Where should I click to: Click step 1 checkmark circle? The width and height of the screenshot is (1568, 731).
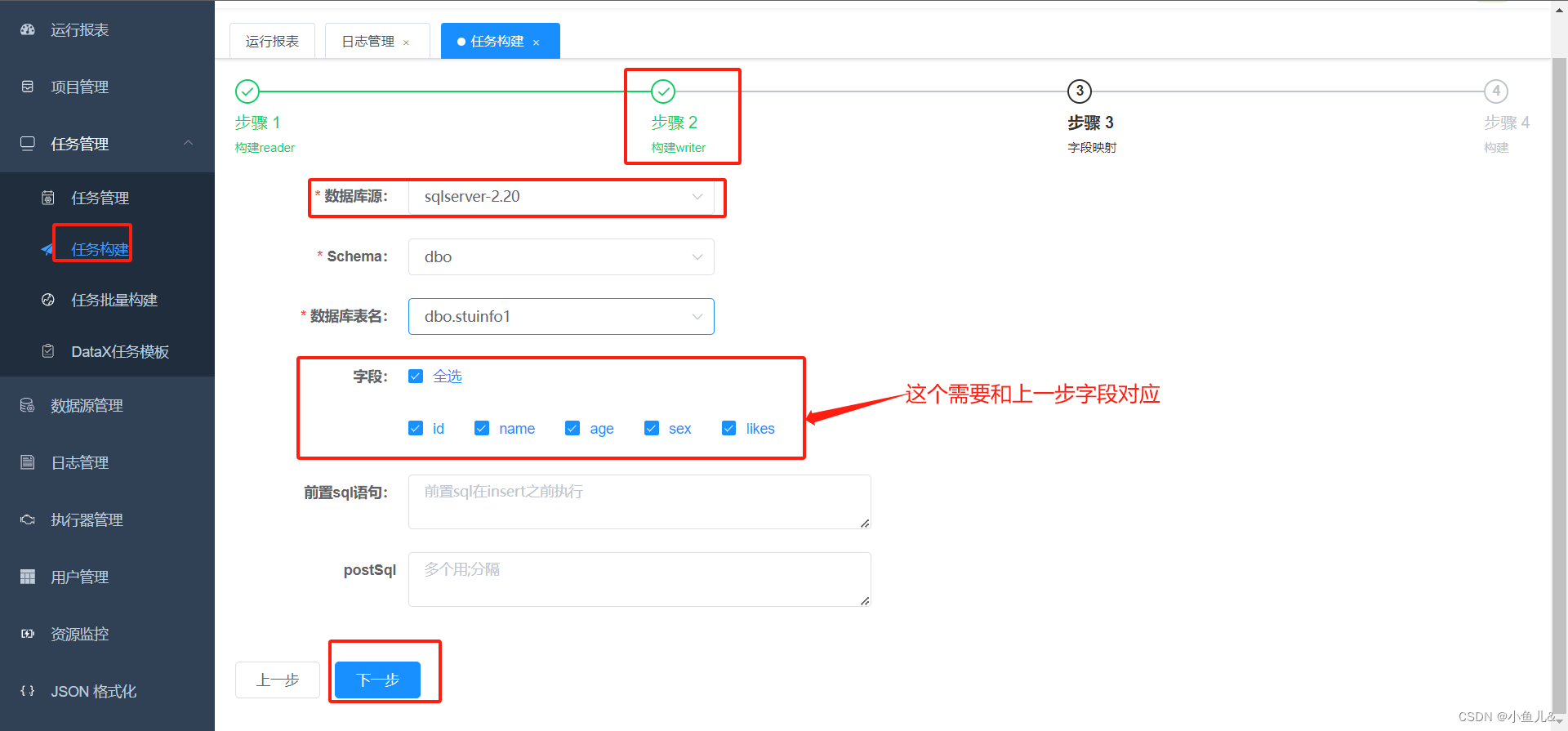[247, 91]
